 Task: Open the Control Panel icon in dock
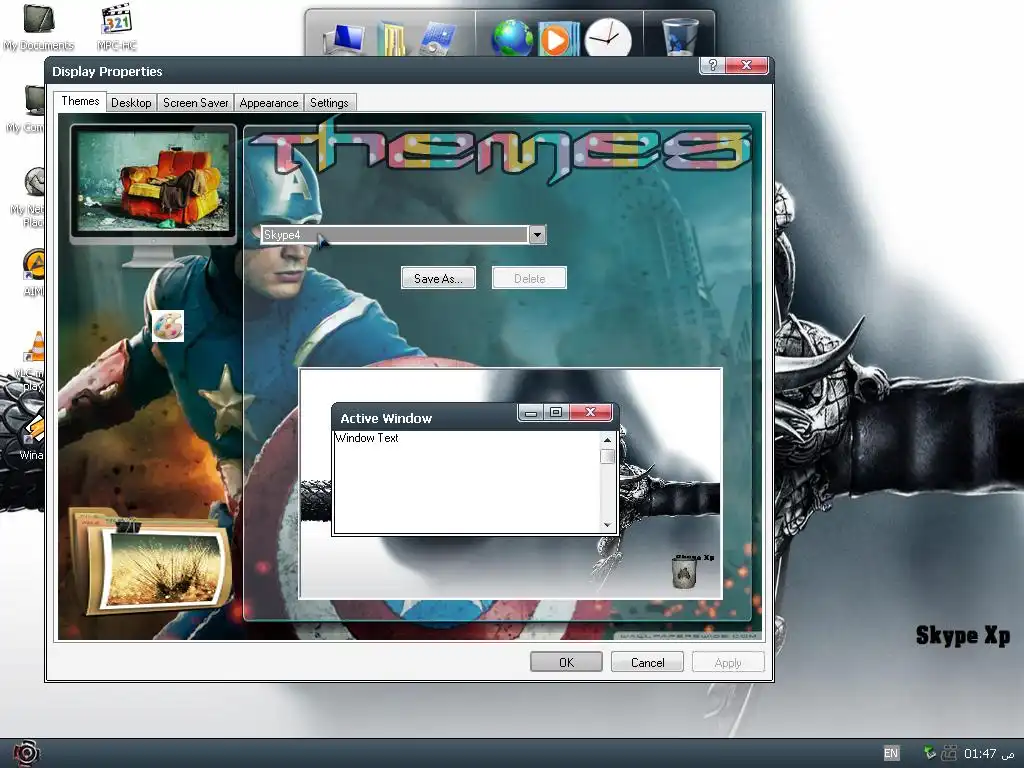click(437, 39)
